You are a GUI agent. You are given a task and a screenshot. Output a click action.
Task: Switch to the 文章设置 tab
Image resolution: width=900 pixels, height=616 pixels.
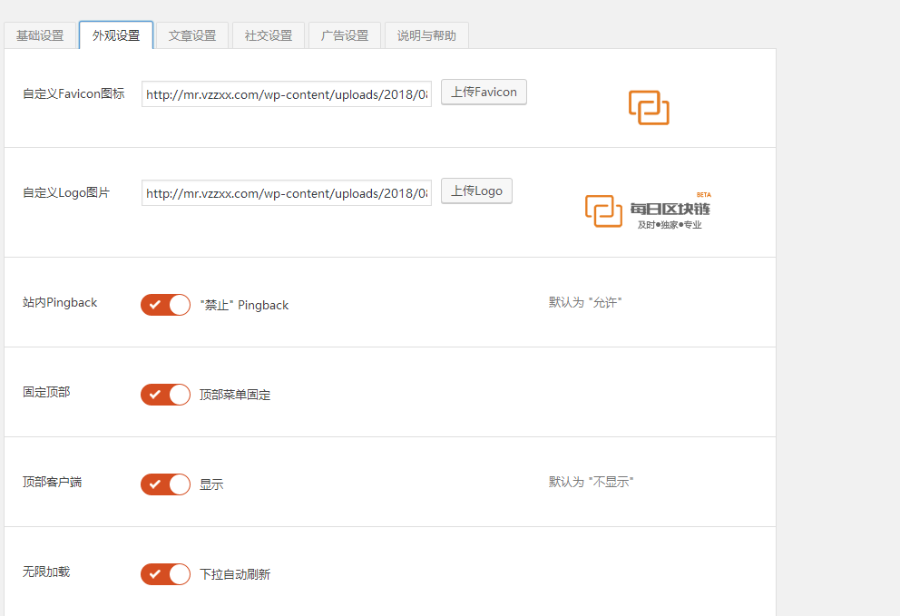(x=192, y=36)
